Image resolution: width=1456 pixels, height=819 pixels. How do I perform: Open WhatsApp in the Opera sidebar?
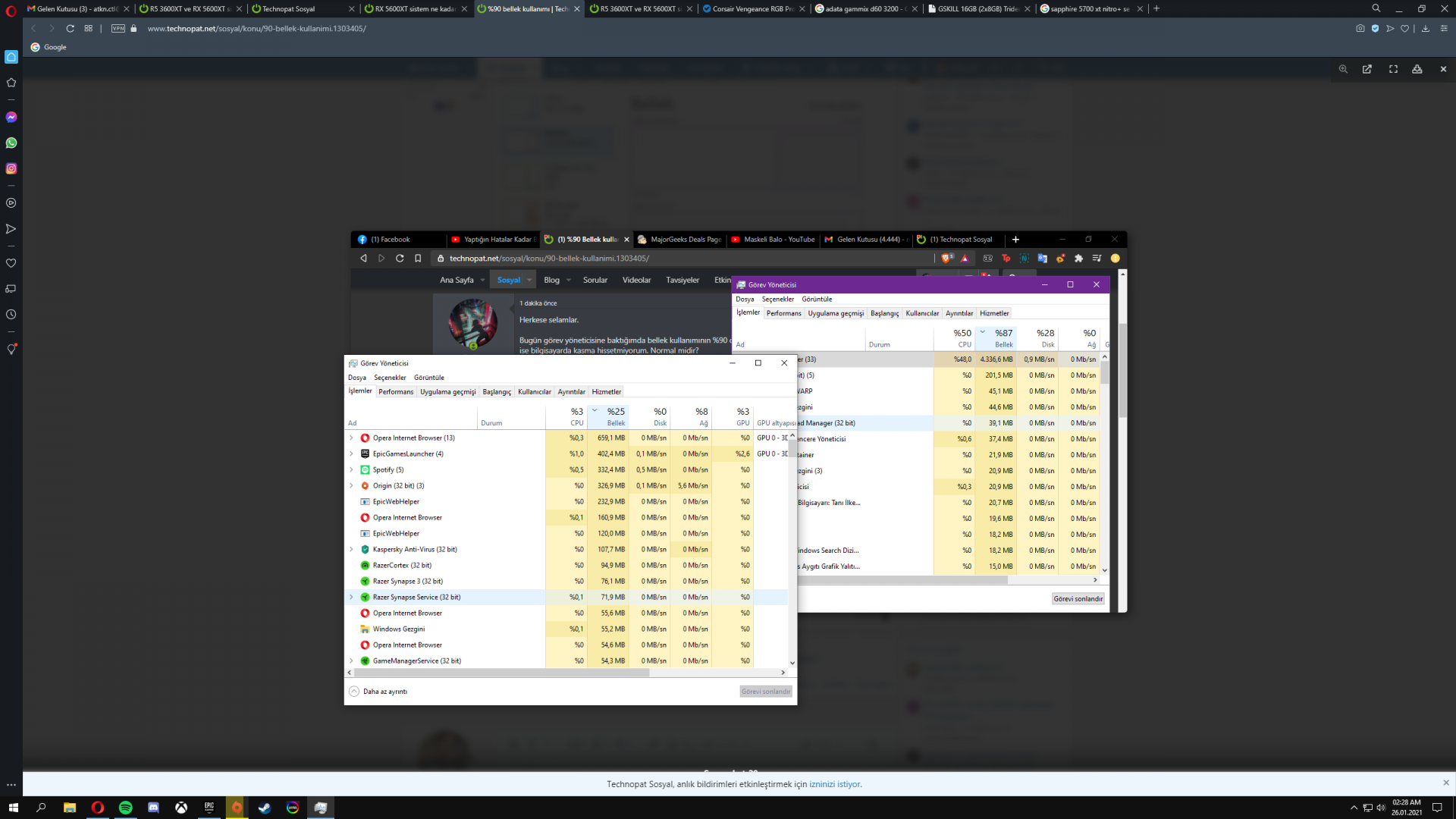[x=11, y=143]
